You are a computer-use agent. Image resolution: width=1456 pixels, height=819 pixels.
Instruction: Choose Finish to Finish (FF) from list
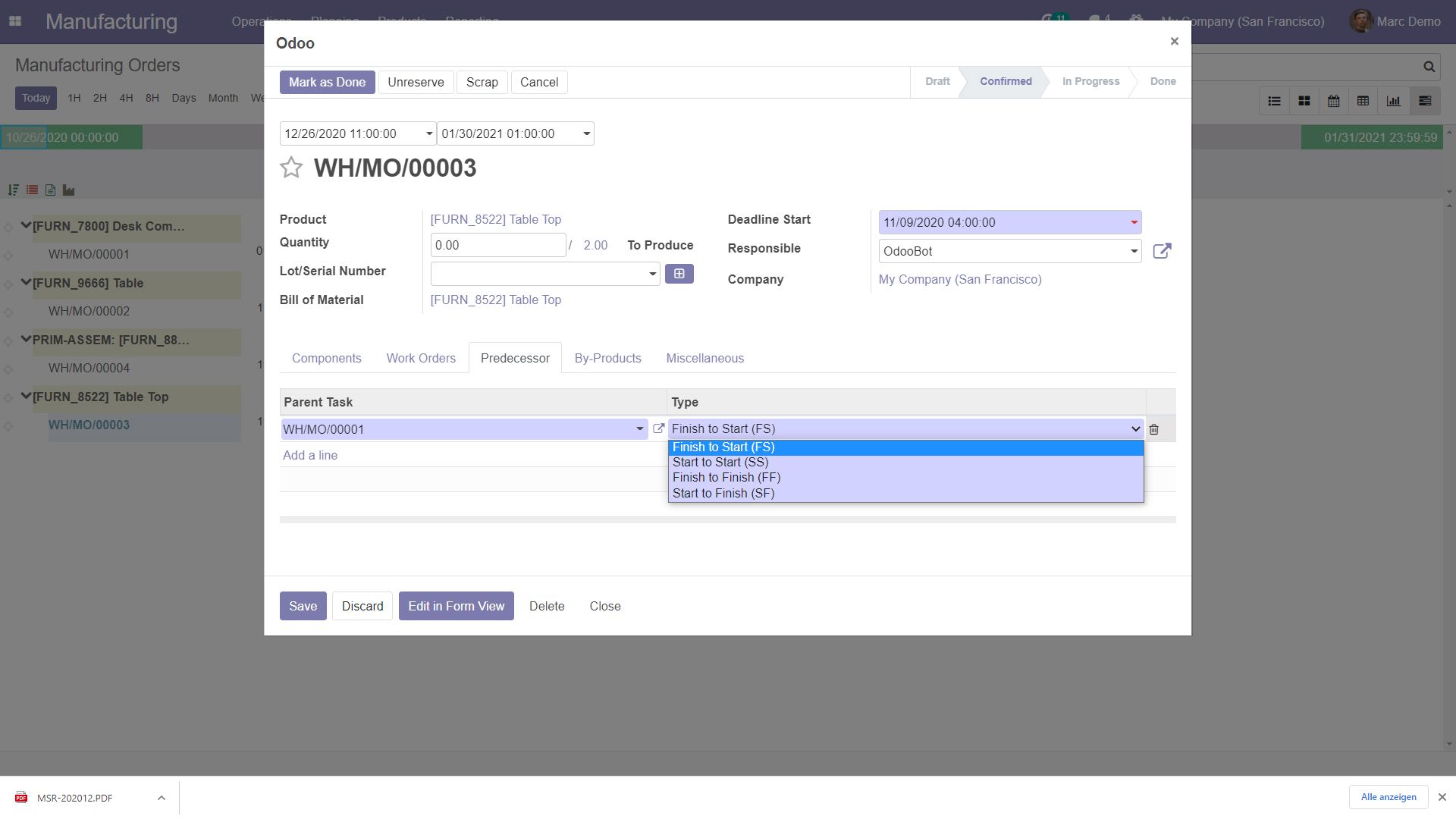[726, 478]
